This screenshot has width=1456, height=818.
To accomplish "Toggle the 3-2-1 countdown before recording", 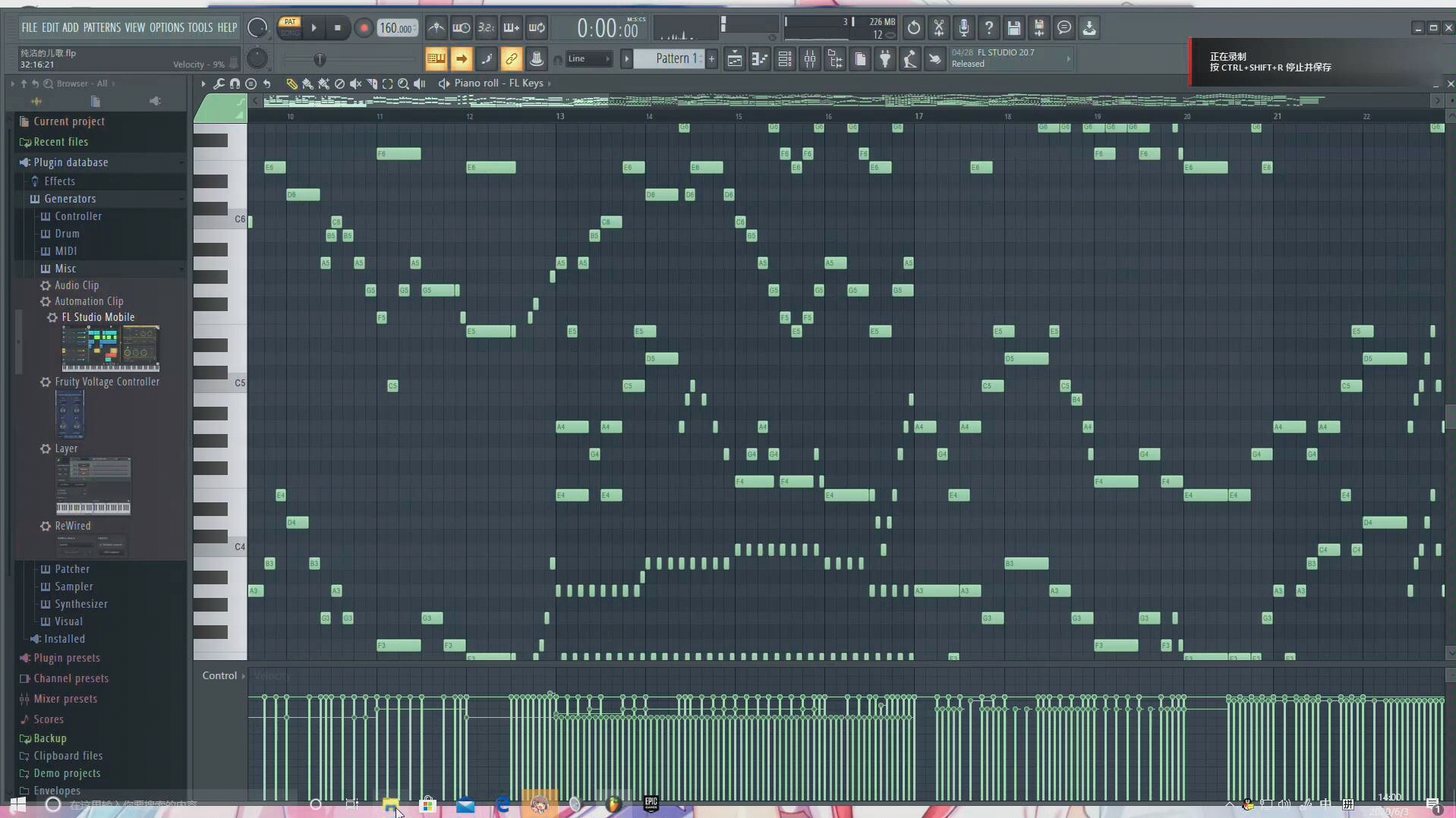I will tap(486, 28).
